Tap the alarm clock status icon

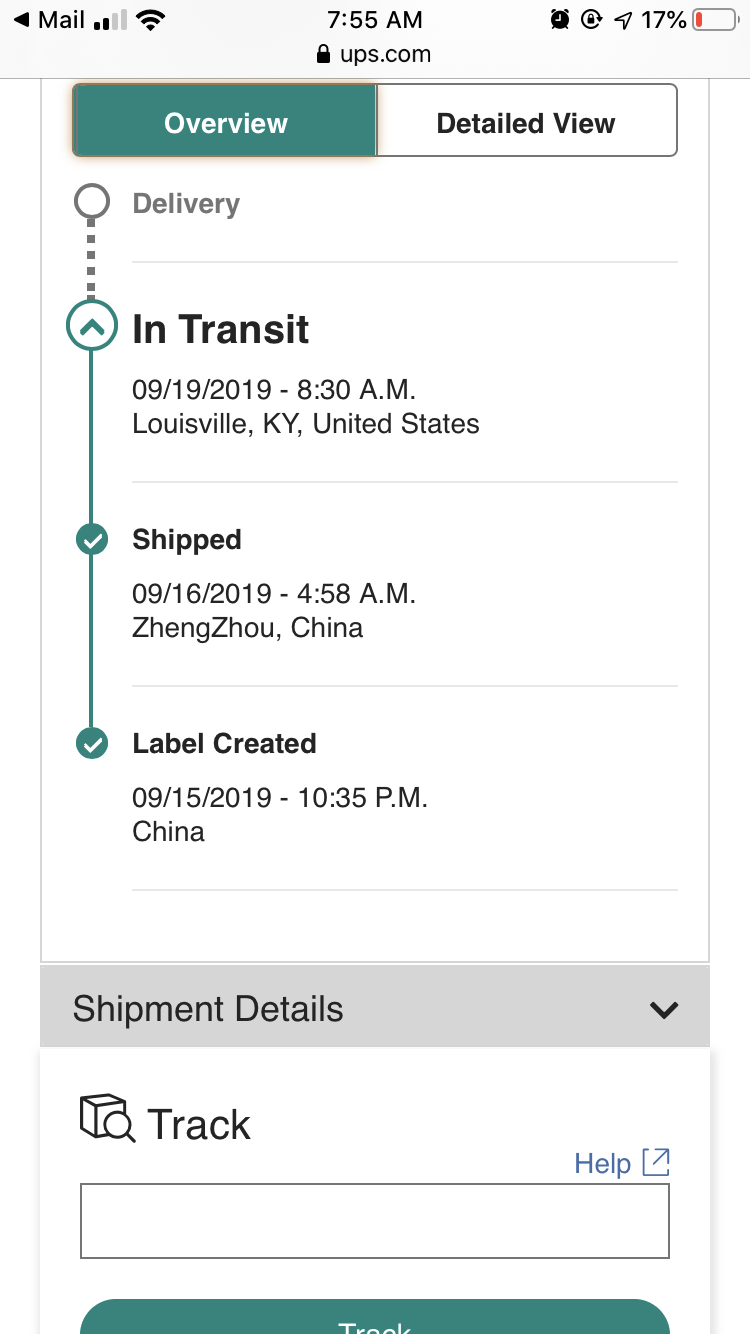click(x=560, y=19)
